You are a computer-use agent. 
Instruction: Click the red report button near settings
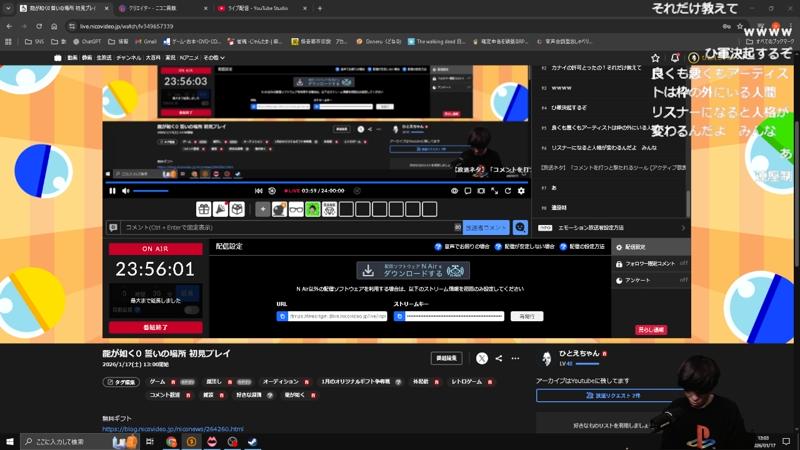coord(651,330)
